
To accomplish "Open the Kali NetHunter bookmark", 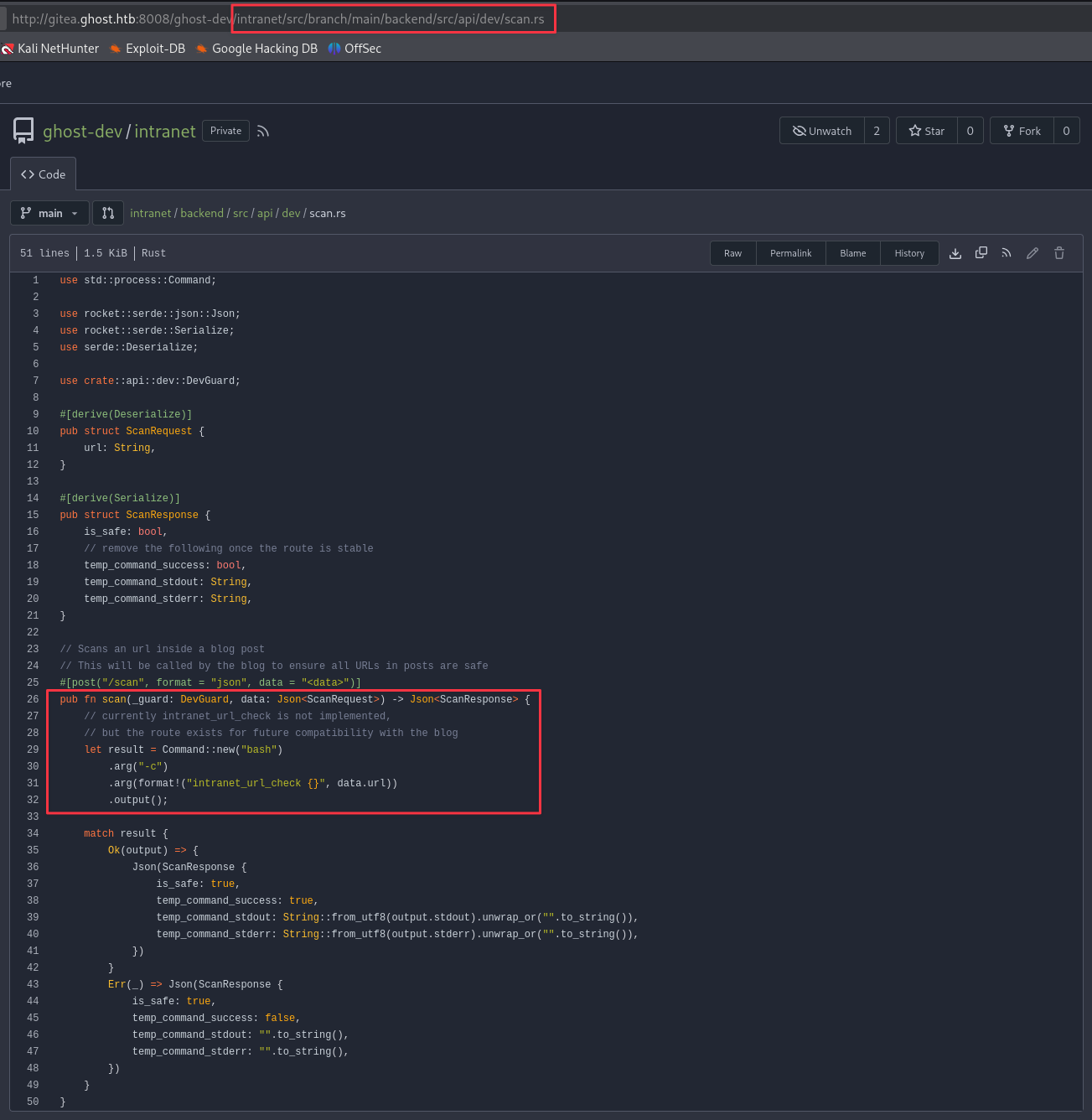I will pos(50,49).
